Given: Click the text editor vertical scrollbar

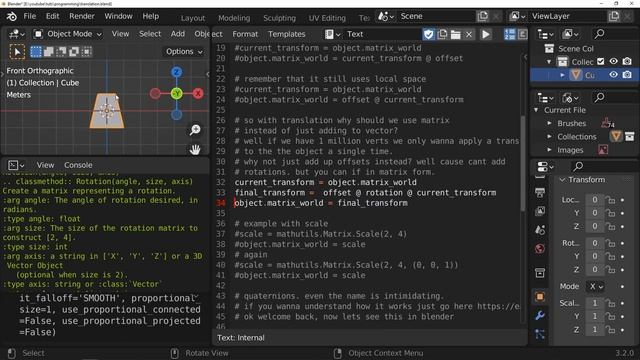Looking at the screenshot, I should coord(522,163).
